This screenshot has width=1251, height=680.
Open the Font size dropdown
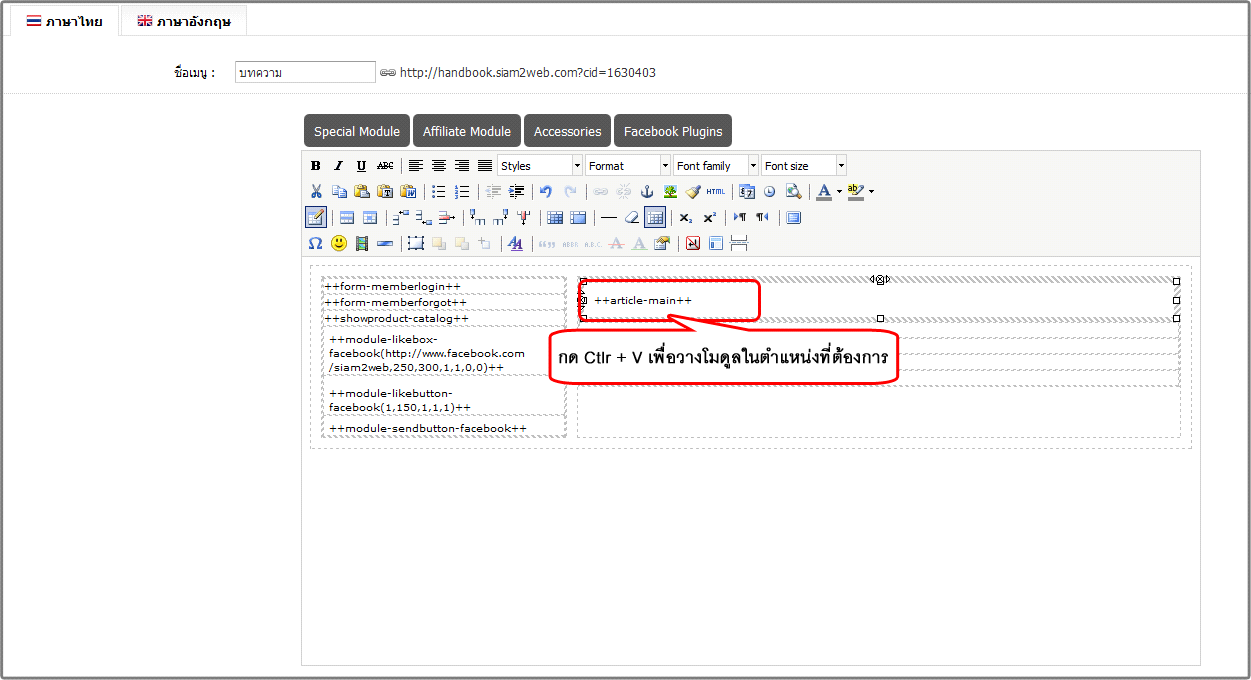(804, 166)
